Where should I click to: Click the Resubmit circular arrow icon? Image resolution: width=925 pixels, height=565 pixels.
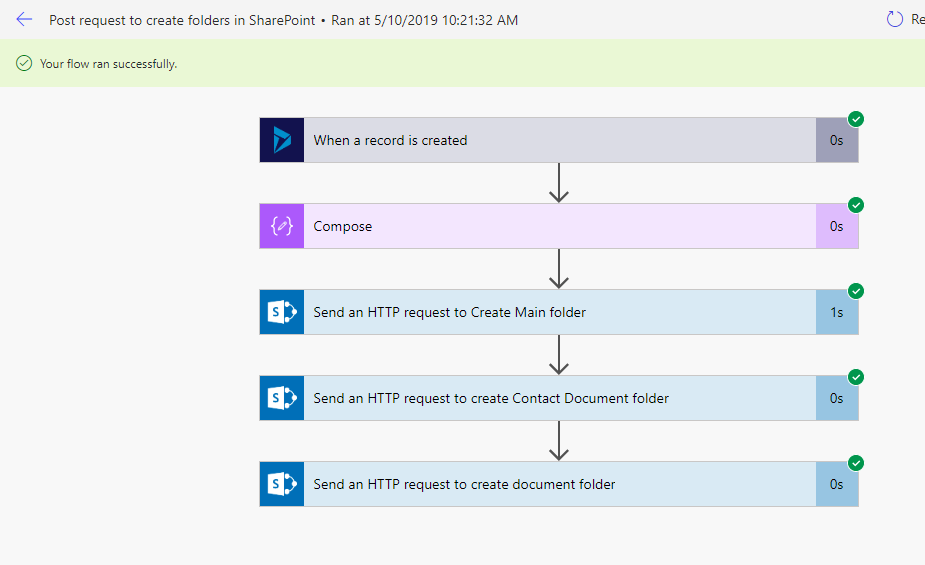pyautogui.click(x=895, y=19)
